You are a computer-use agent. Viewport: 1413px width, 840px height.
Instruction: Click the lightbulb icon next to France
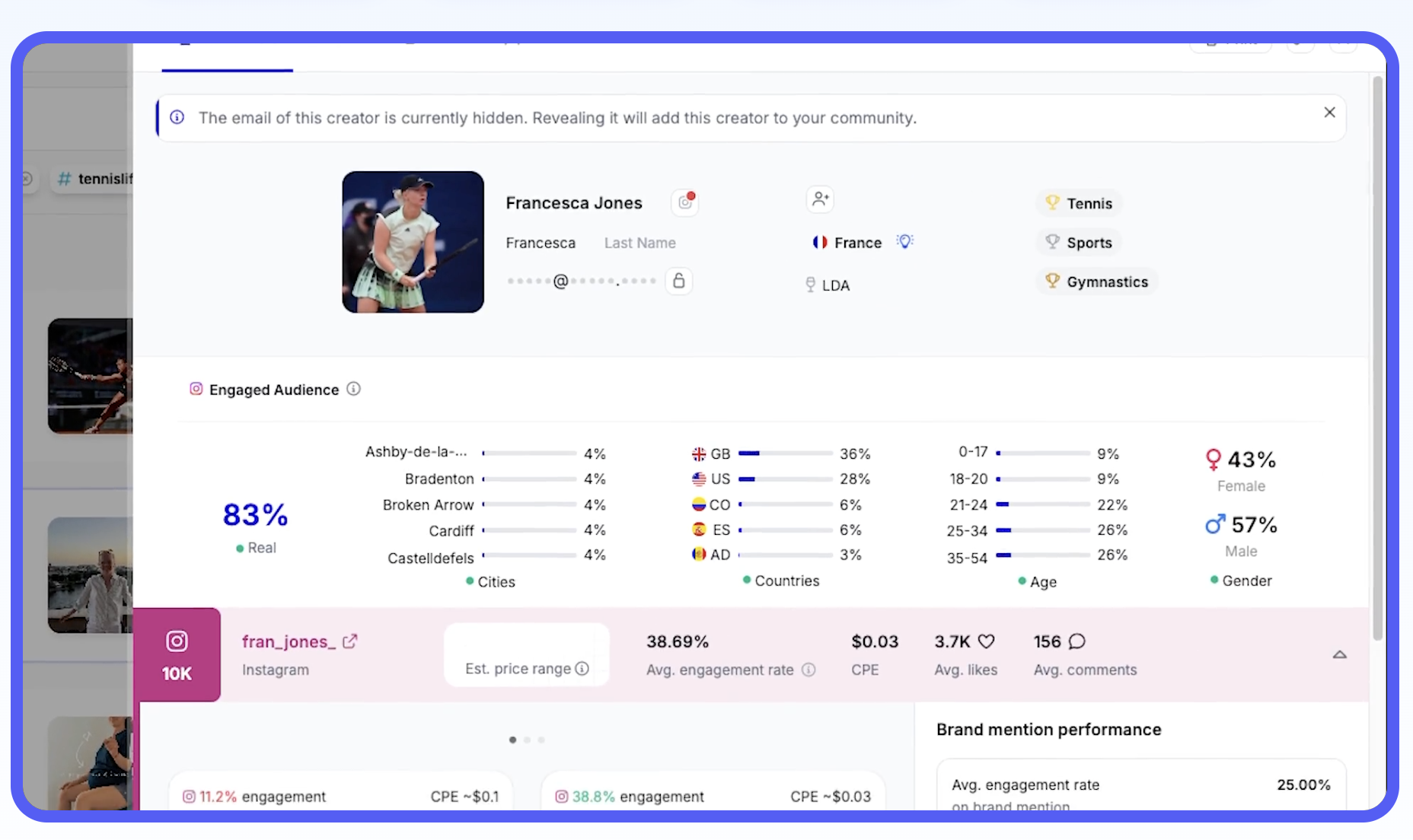(904, 242)
